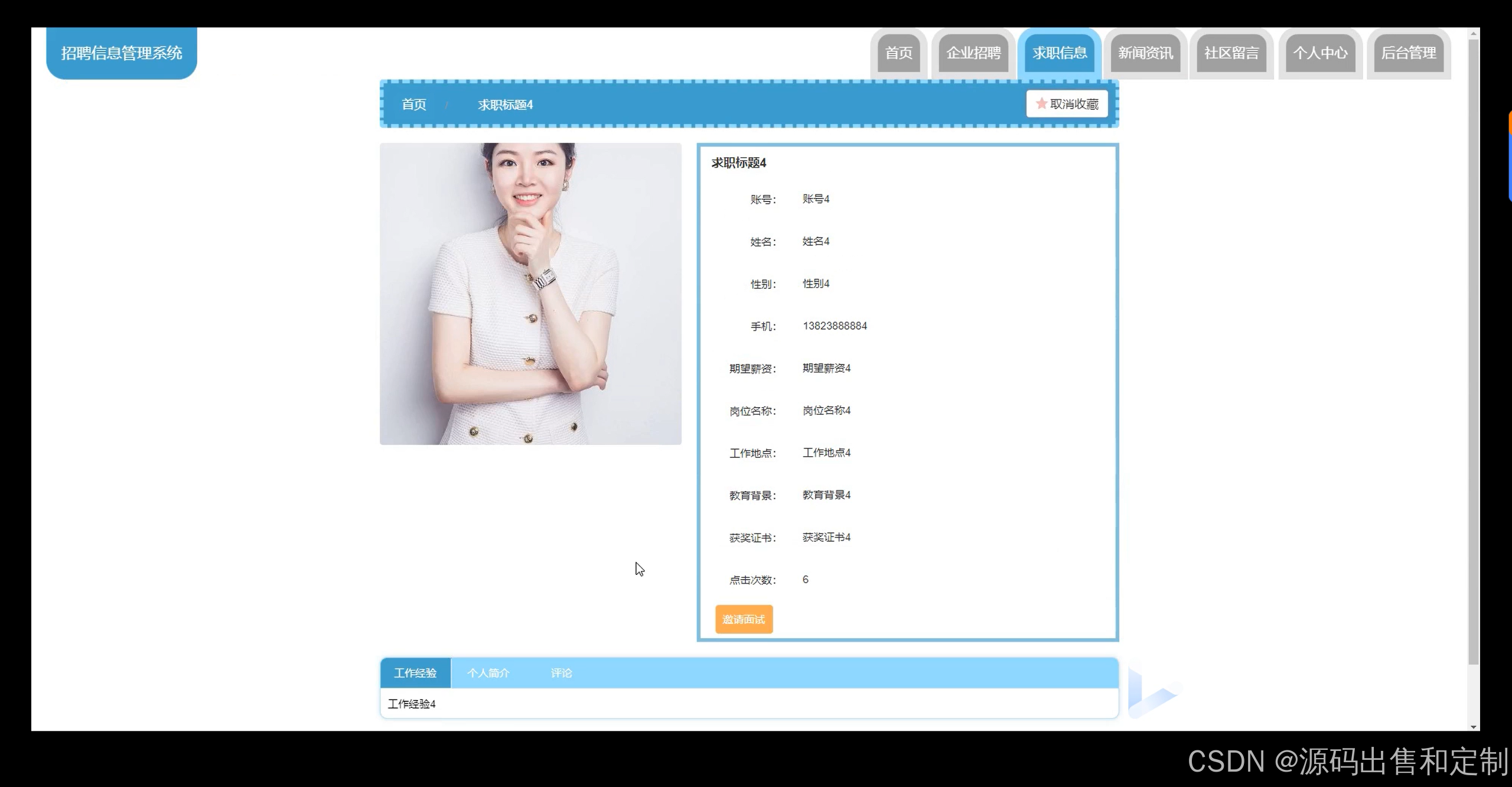Switch to the 评论 tab
Screen dimensions: 1512x787
[561, 673]
